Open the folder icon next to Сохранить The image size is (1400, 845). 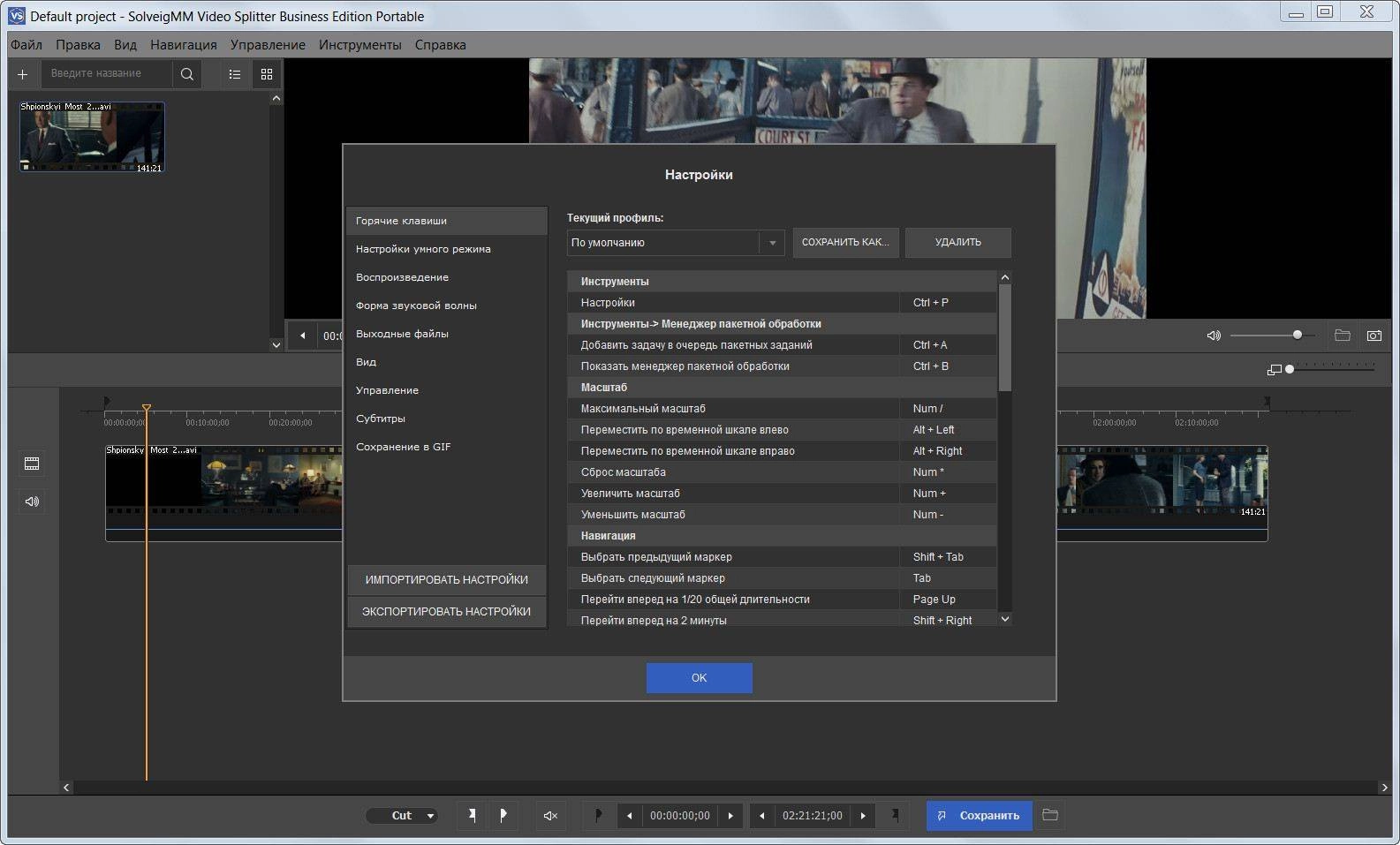(1050, 815)
